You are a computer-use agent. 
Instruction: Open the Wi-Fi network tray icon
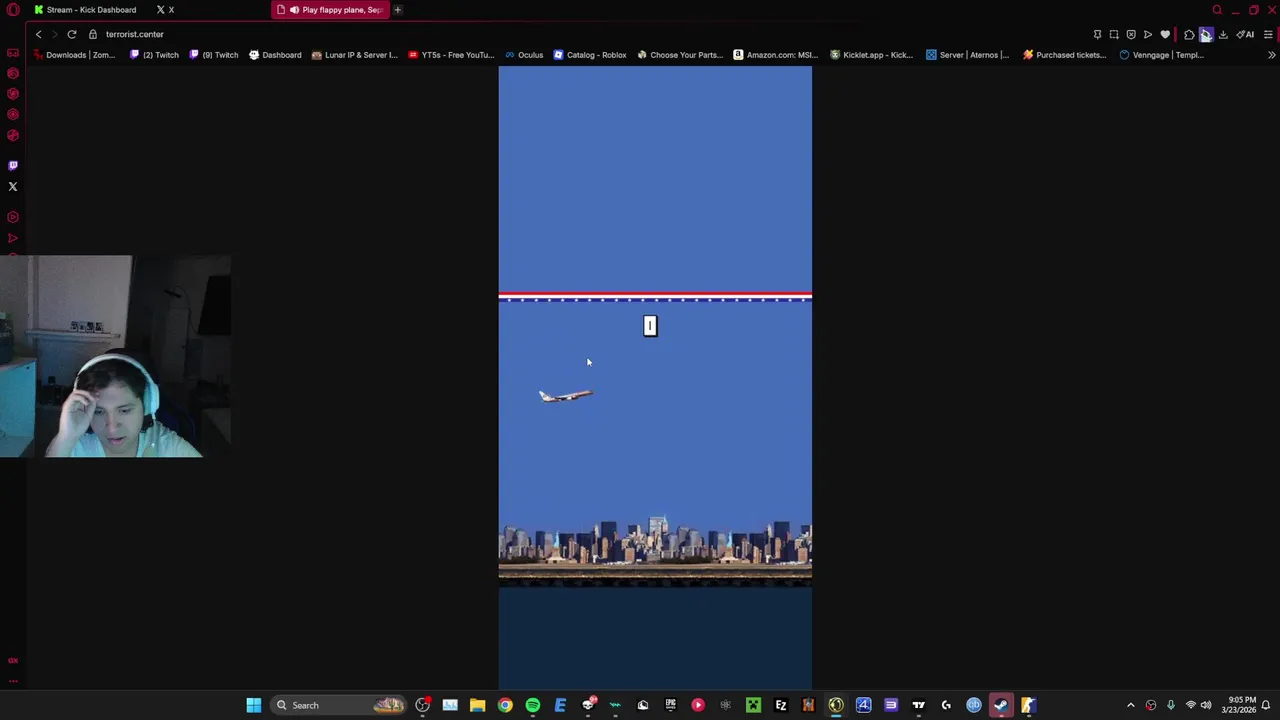click(1190, 705)
